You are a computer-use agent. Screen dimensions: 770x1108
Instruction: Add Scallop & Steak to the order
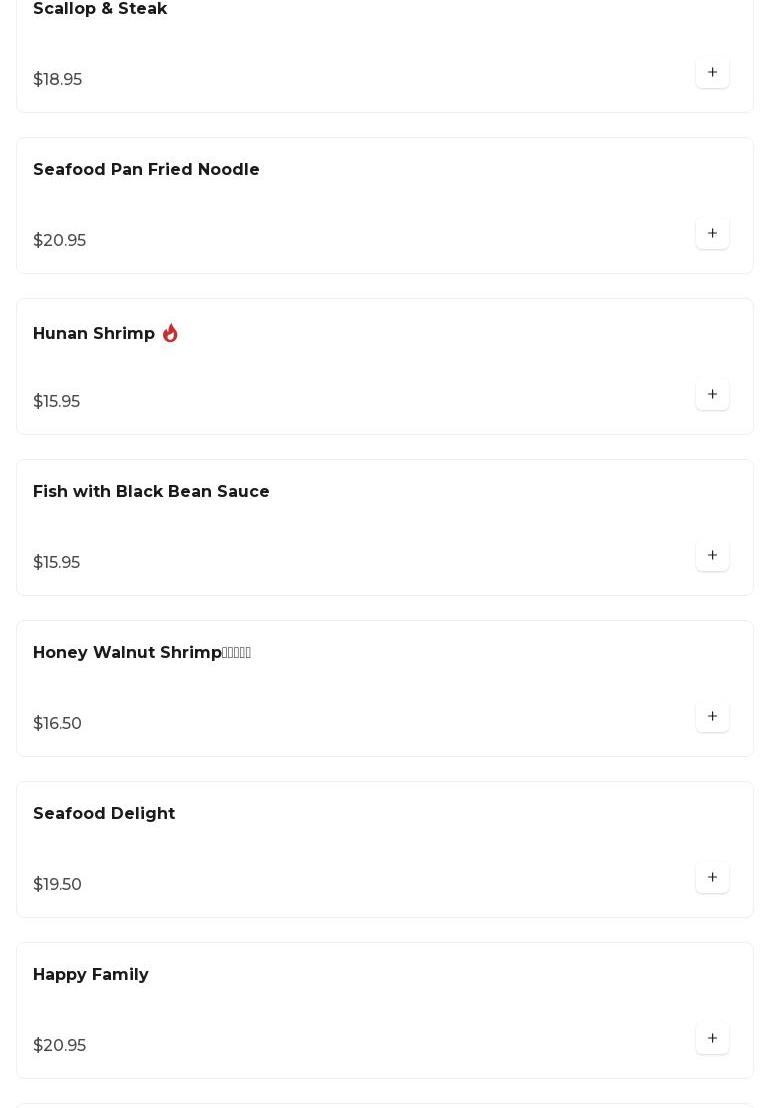click(712, 73)
